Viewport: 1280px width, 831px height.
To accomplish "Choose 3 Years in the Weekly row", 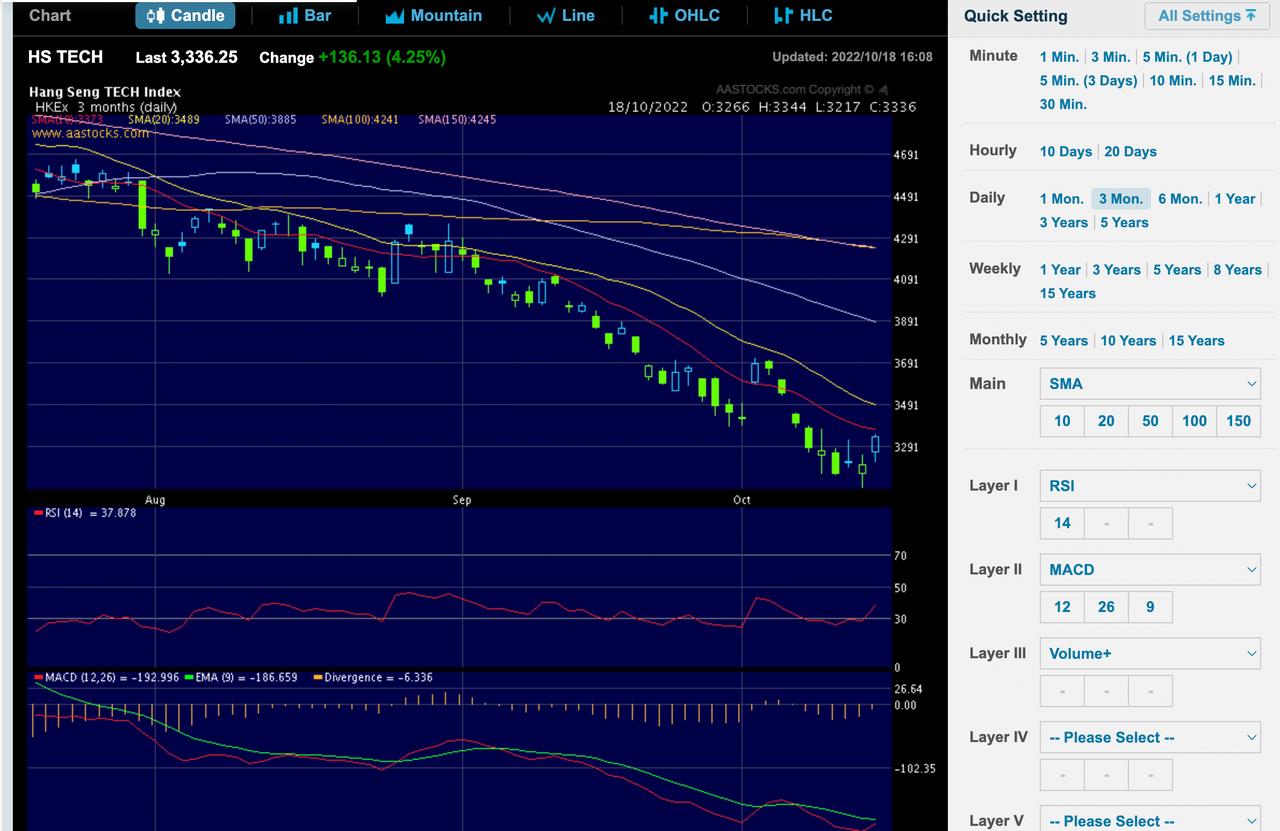I will [x=1116, y=269].
